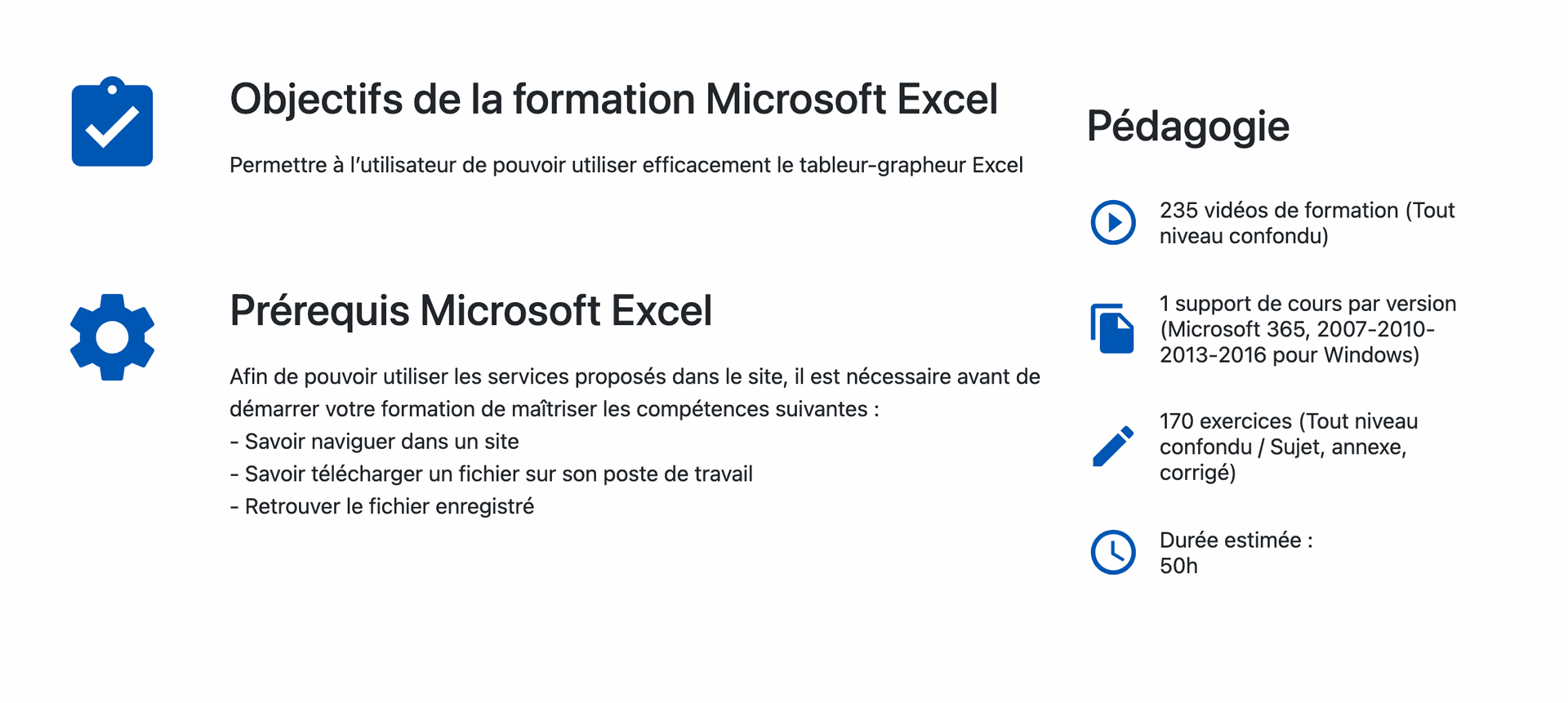Click the clock duration icon
This screenshot has width=1568, height=703.
(x=1112, y=552)
